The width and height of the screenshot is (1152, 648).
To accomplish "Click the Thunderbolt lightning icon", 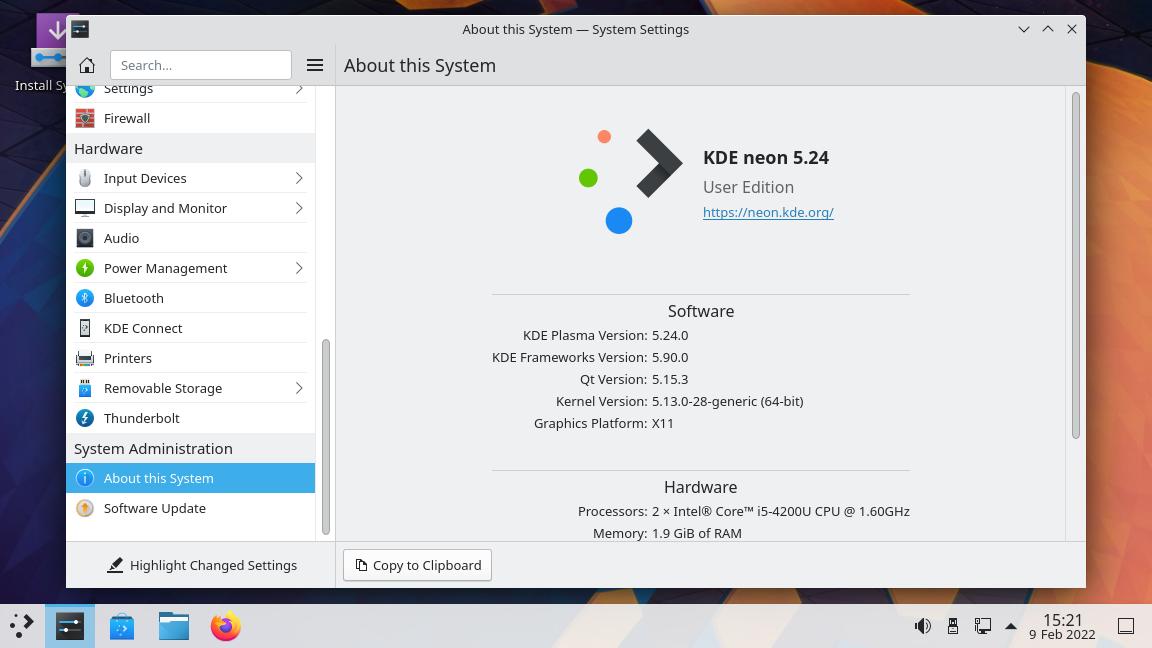I will [85, 418].
